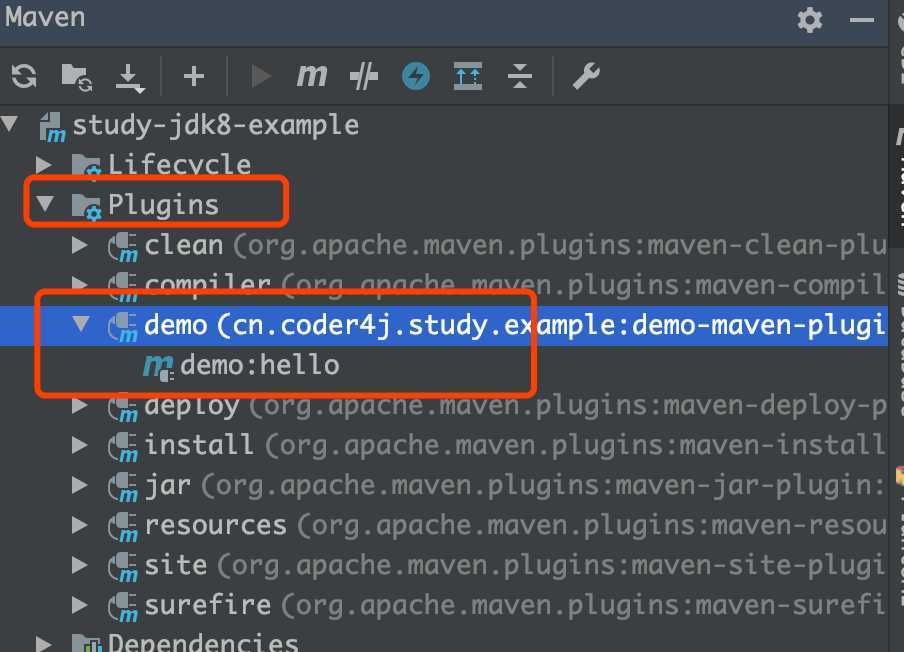Expand the jar plugin node
Viewport: 904px width, 652px height.
[80, 485]
